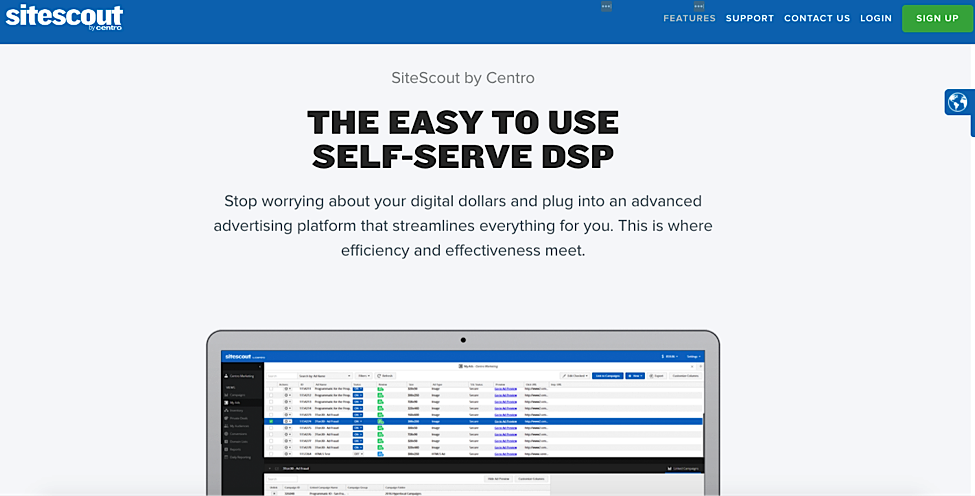Click the sitescout by Centro logo
975x496 pixels.
click(x=64, y=17)
